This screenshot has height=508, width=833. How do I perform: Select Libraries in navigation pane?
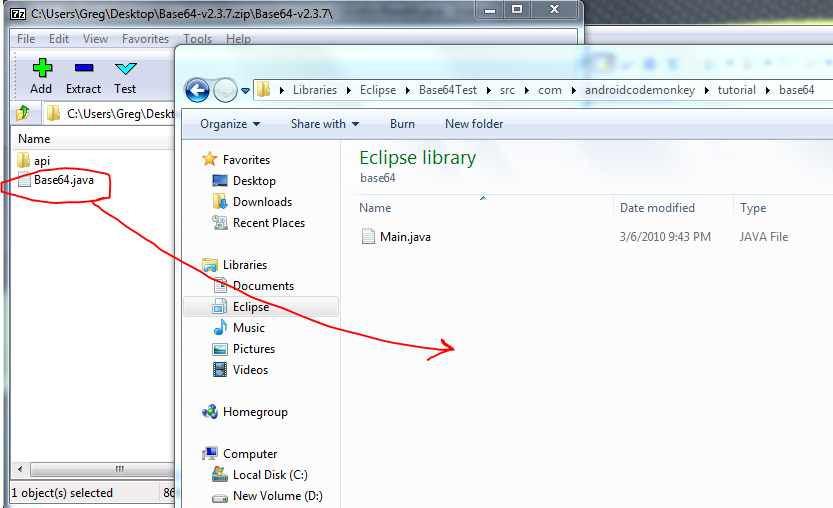coord(245,265)
